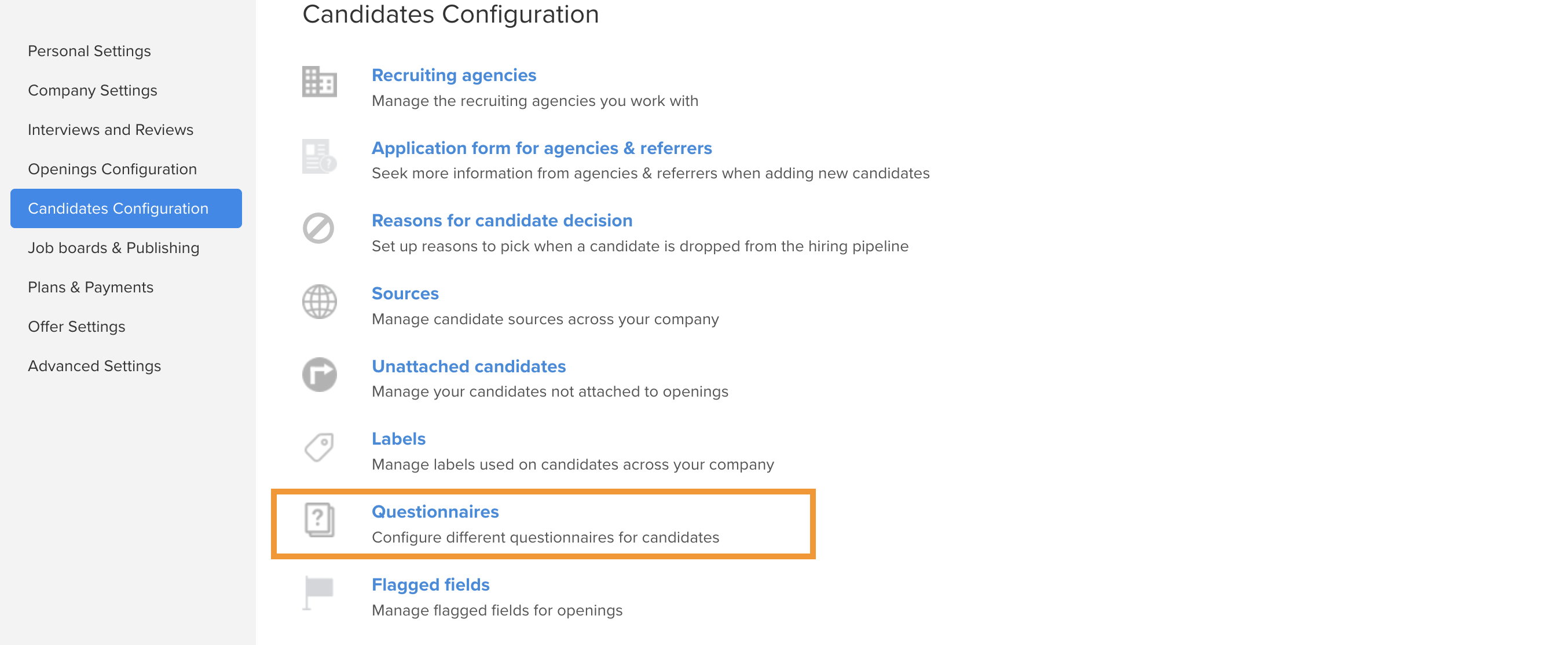The image size is (1568, 645).
Task: Click the Questionnaires question-mark page icon
Action: (x=319, y=520)
